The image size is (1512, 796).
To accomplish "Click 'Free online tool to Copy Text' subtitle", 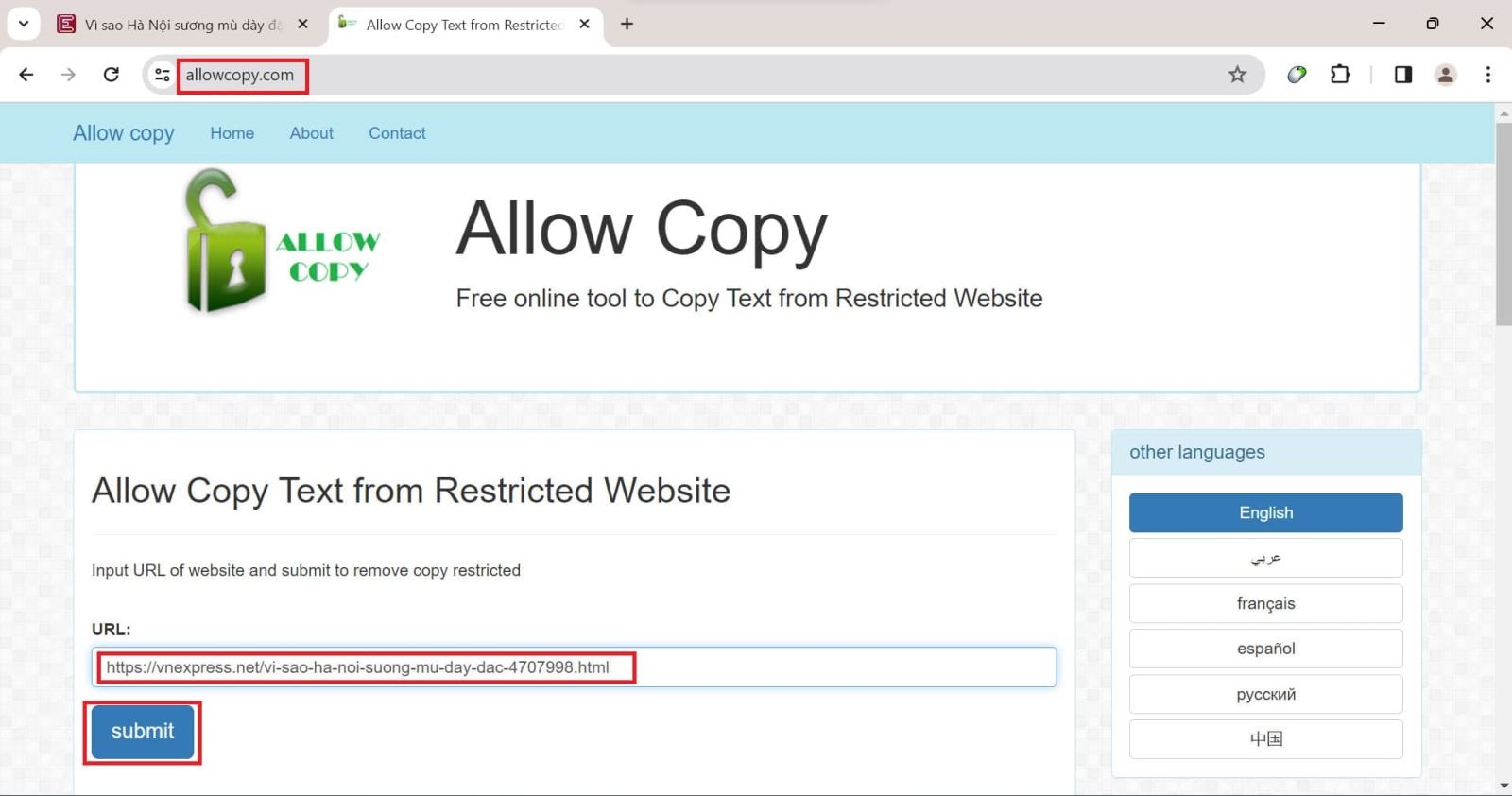I will [x=749, y=299].
